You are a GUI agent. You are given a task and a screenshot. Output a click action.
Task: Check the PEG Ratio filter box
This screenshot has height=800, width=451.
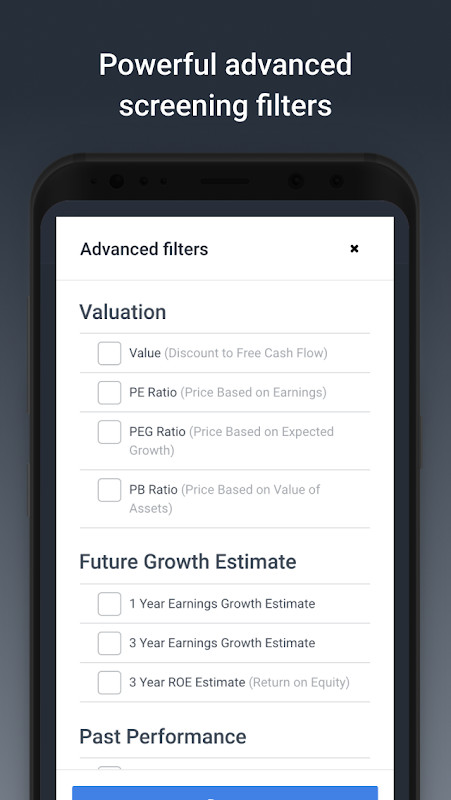[109, 432]
